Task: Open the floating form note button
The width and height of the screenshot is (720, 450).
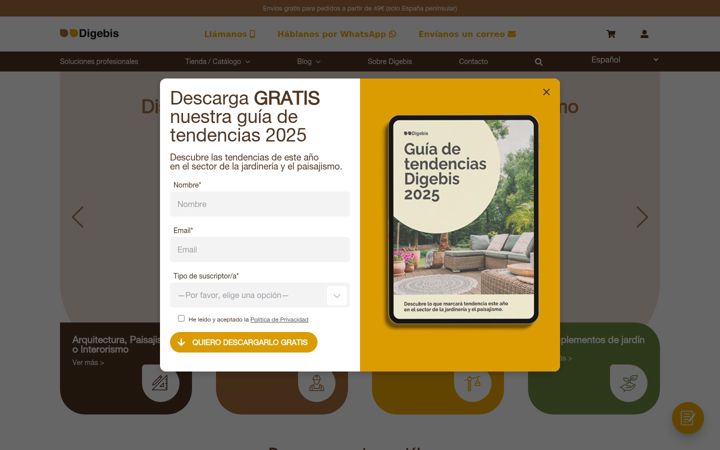Action: click(687, 418)
